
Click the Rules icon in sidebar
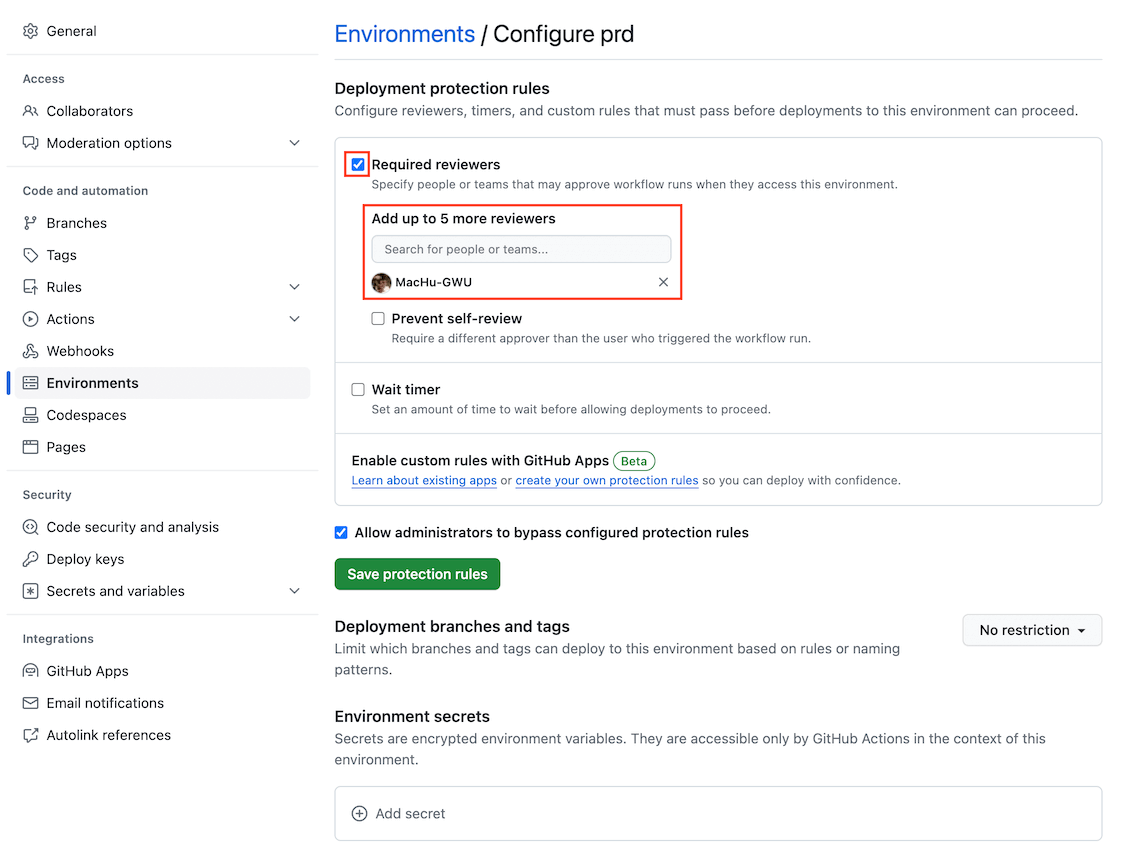pos(30,287)
